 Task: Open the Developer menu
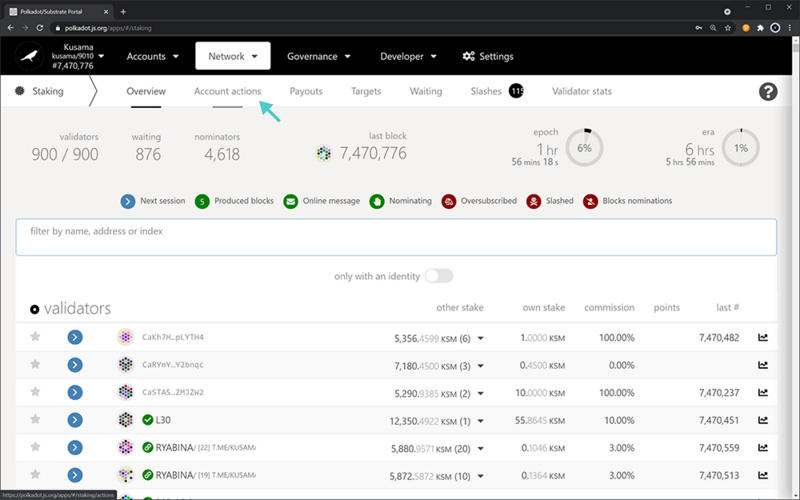tap(408, 56)
